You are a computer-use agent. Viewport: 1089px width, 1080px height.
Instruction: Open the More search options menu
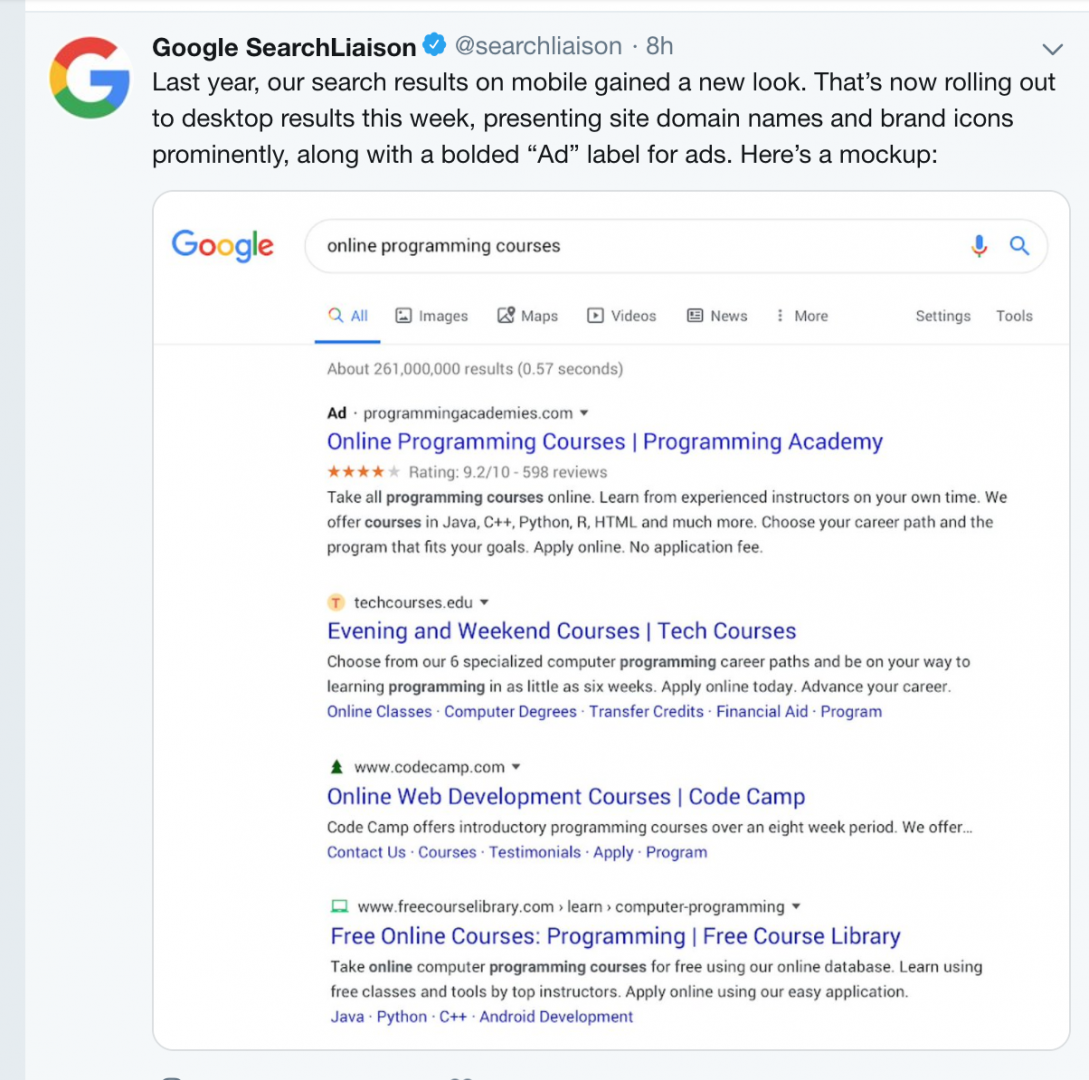point(801,316)
